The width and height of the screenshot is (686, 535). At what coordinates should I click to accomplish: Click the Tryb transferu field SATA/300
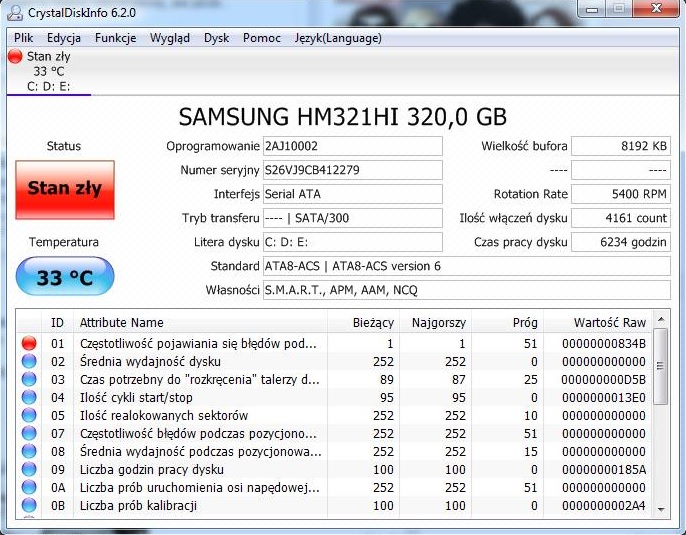(x=353, y=218)
